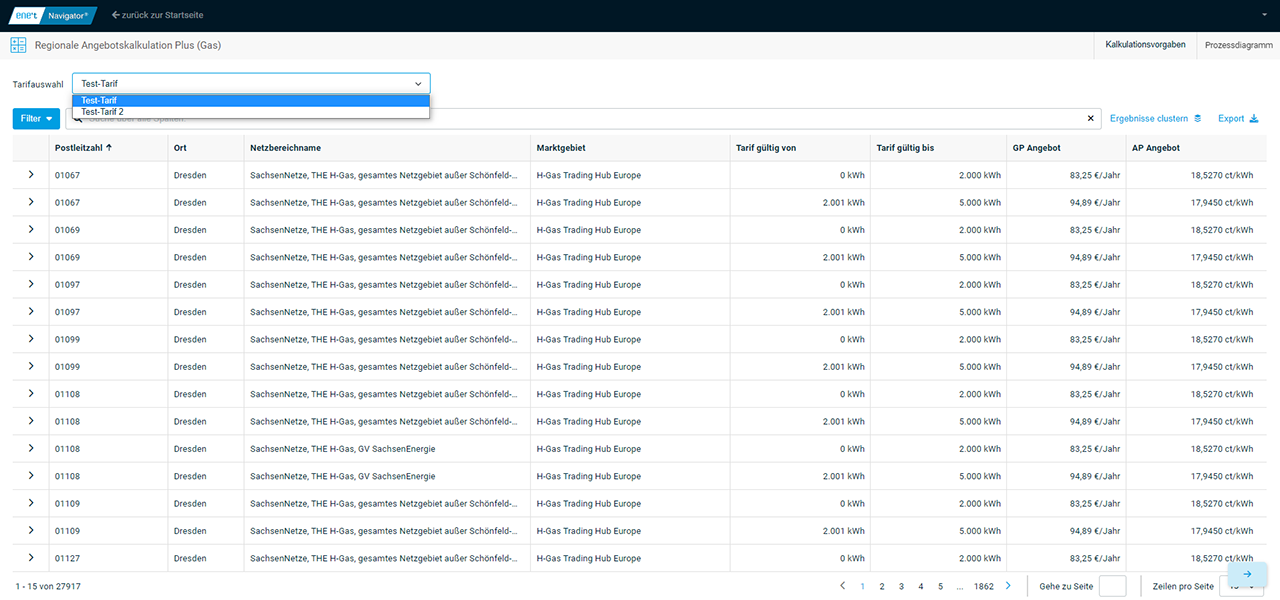Click the sort arrow on the Postleitzahl column

tap(109, 148)
